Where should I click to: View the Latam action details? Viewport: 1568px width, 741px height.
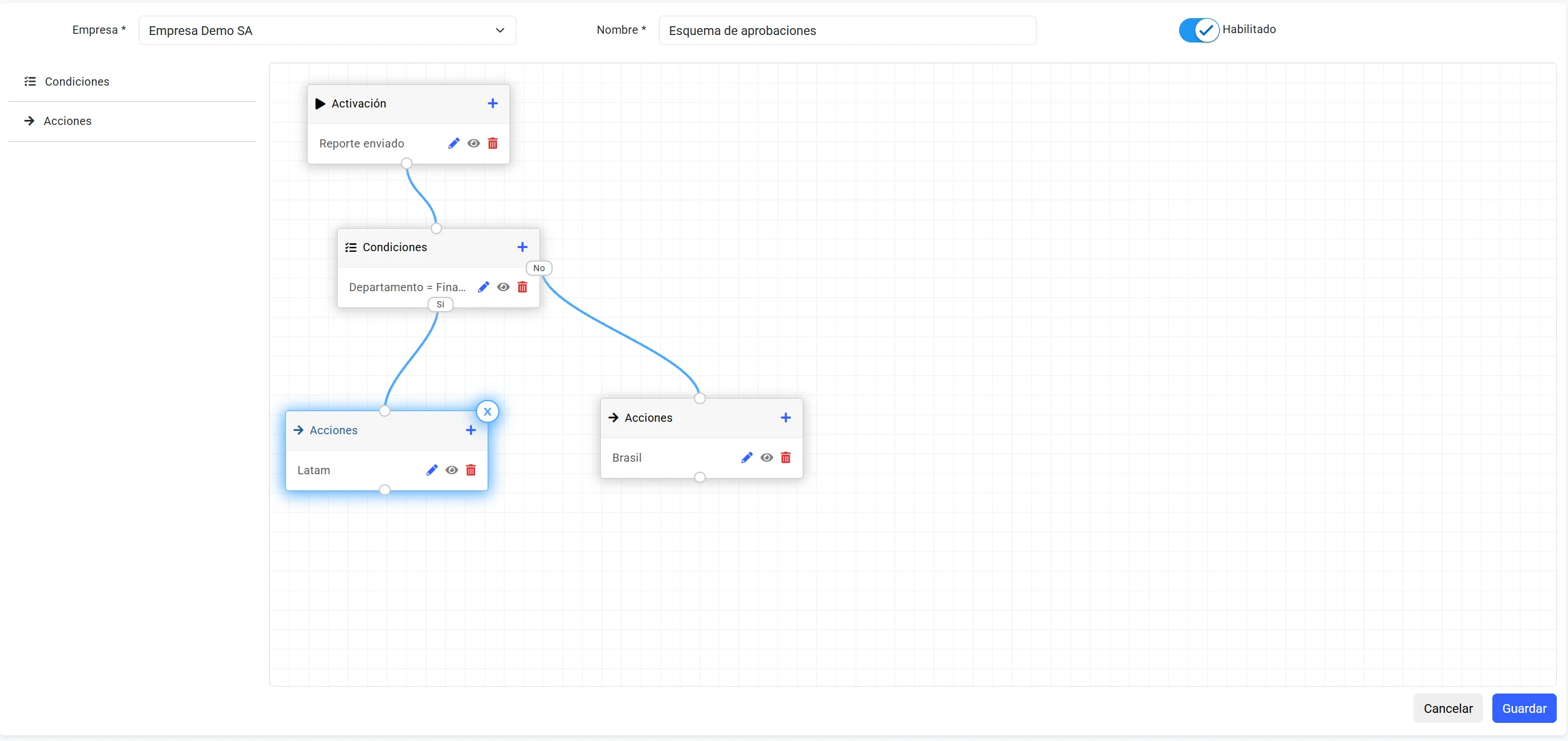tap(452, 470)
